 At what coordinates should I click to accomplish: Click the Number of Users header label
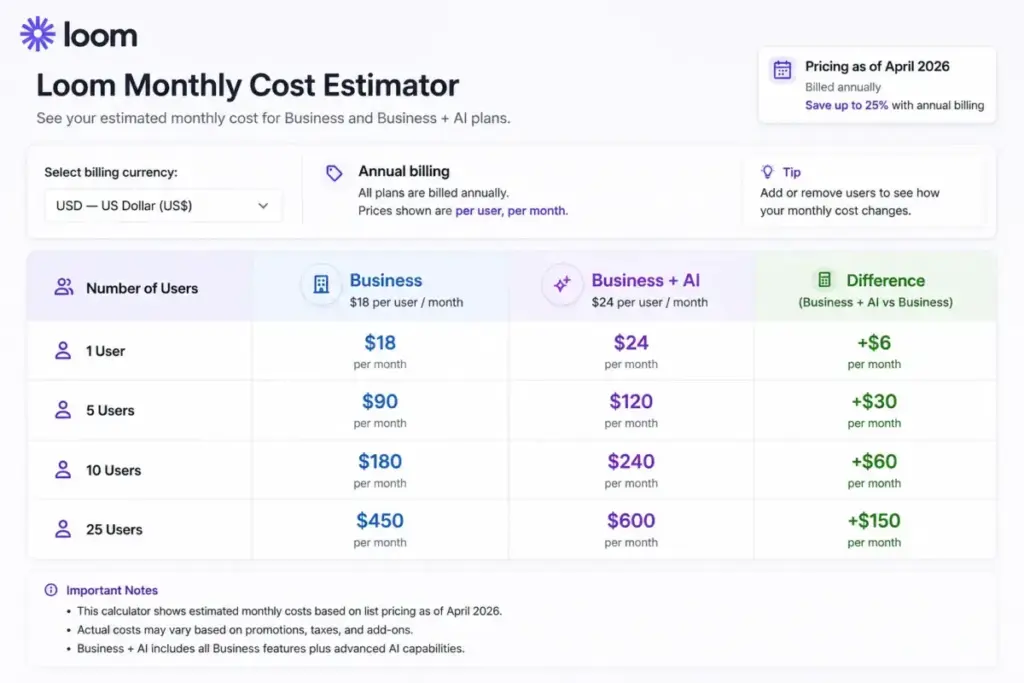142,288
